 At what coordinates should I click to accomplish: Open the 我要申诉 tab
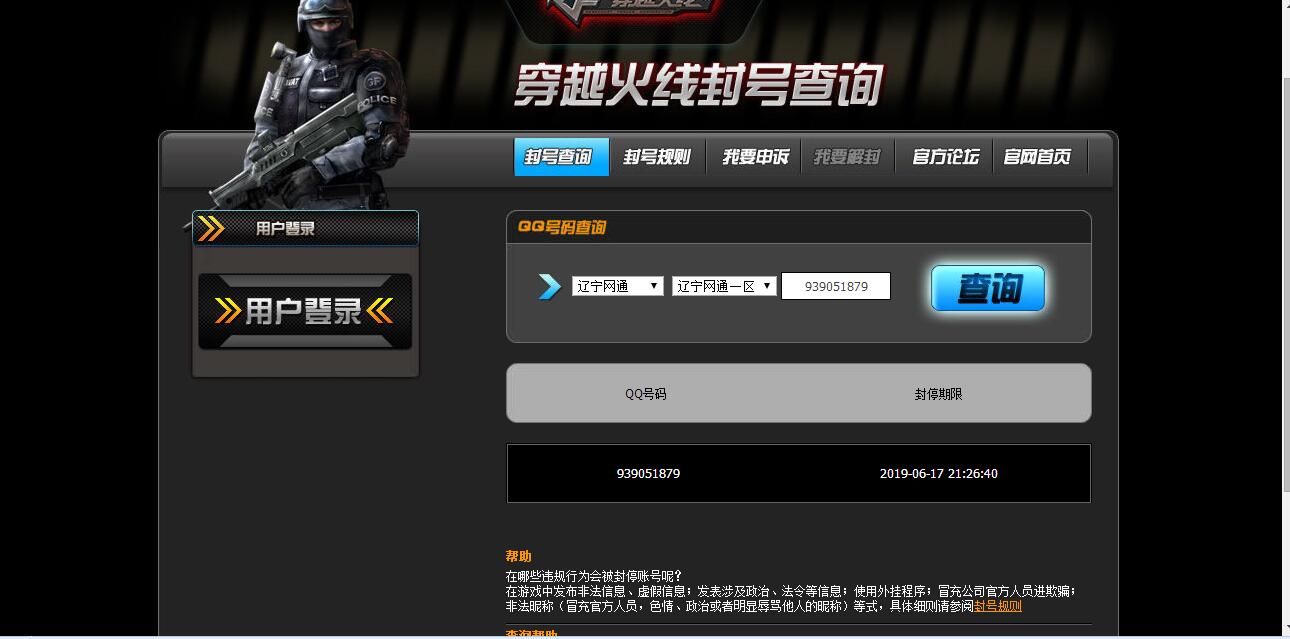pos(755,157)
